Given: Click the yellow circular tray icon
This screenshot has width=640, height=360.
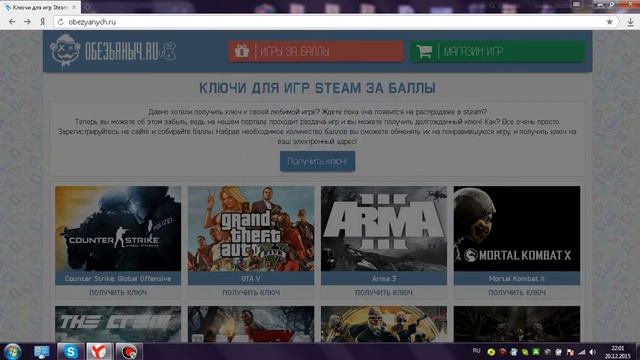Looking at the screenshot, I should point(491,352).
